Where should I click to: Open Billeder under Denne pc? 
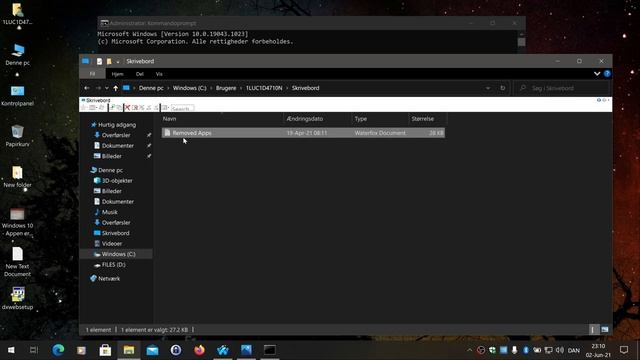[x=111, y=191]
